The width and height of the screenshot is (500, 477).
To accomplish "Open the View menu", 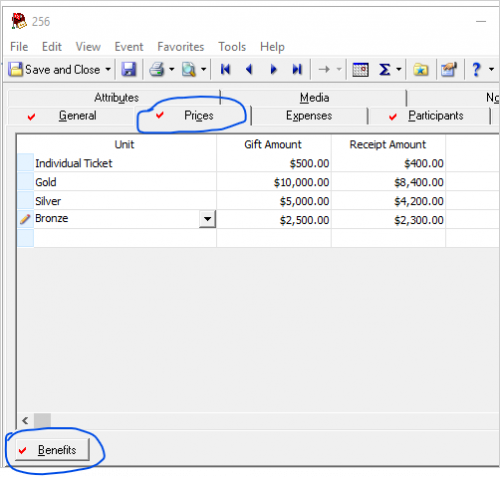I will click(x=88, y=47).
